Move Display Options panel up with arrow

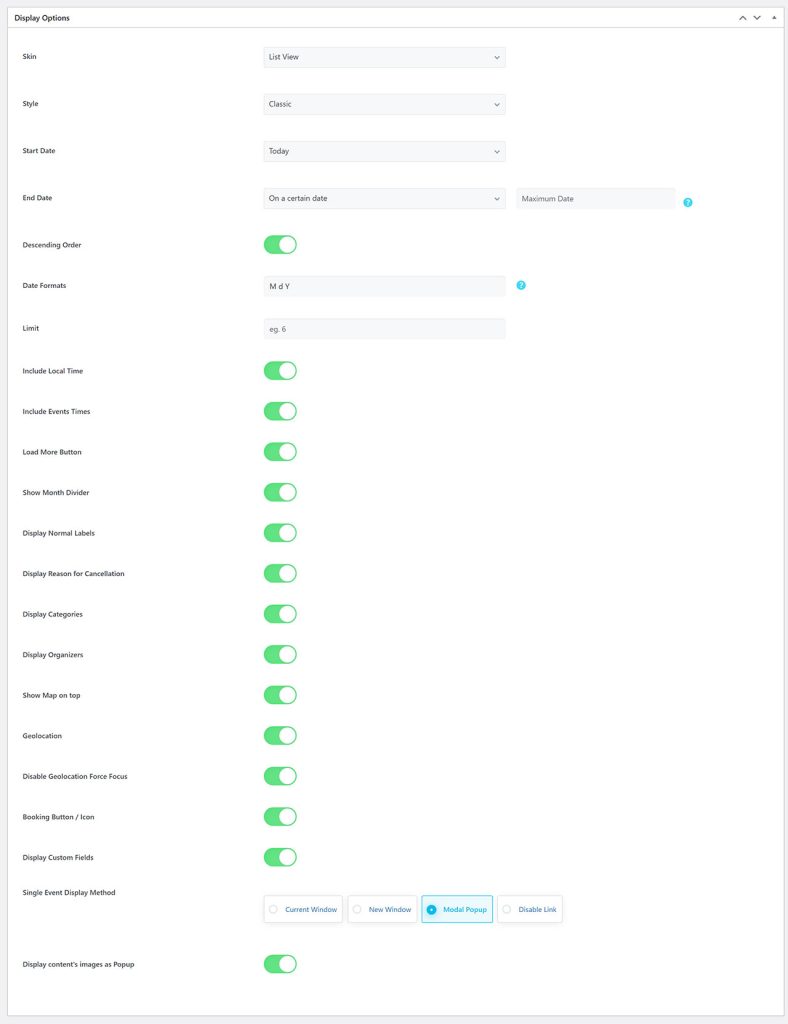(742, 18)
